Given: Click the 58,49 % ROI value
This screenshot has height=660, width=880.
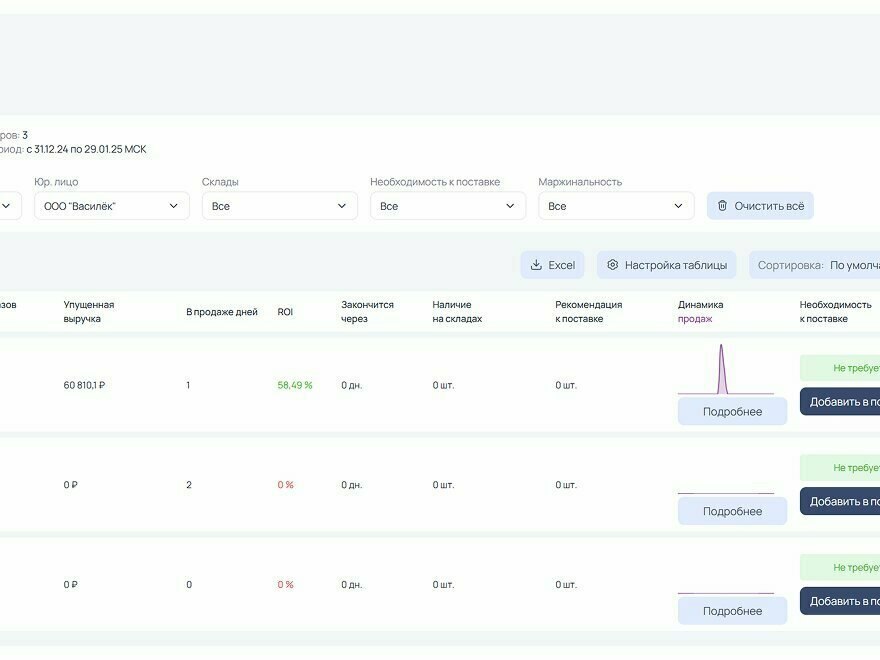Looking at the screenshot, I should point(295,385).
